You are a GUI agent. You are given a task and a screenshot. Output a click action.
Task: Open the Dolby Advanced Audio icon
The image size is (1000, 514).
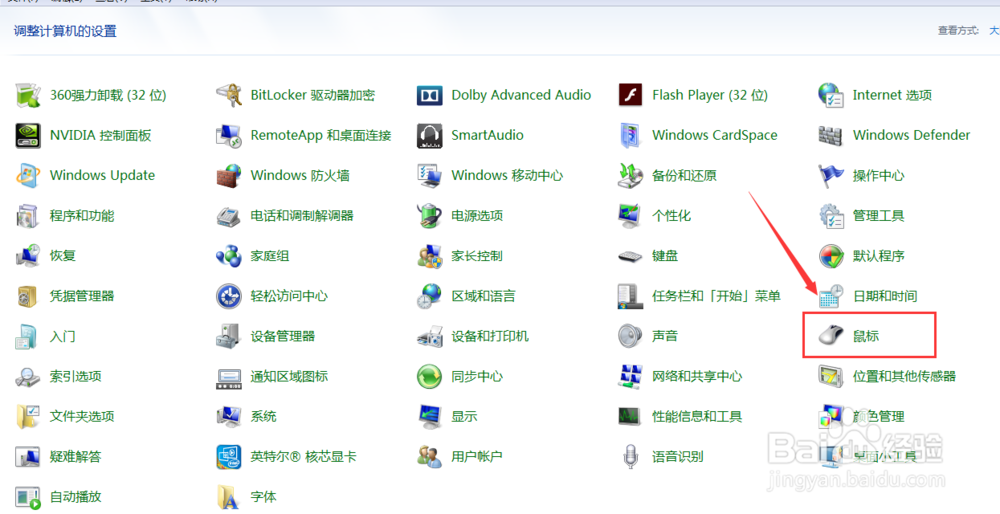tap(430, 96)
